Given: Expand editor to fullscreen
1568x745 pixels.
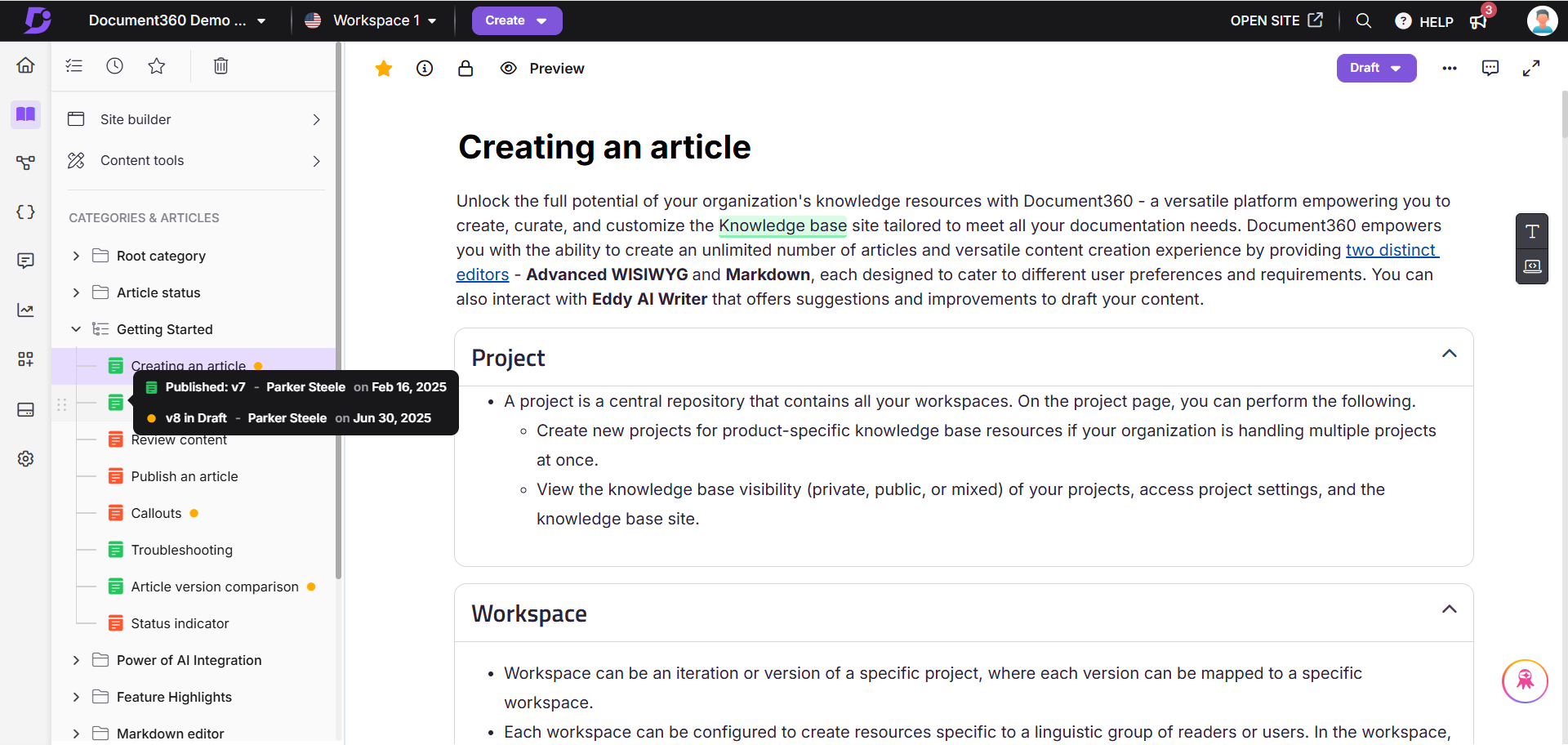Looking at the screenshot, I should point(1531,68).
